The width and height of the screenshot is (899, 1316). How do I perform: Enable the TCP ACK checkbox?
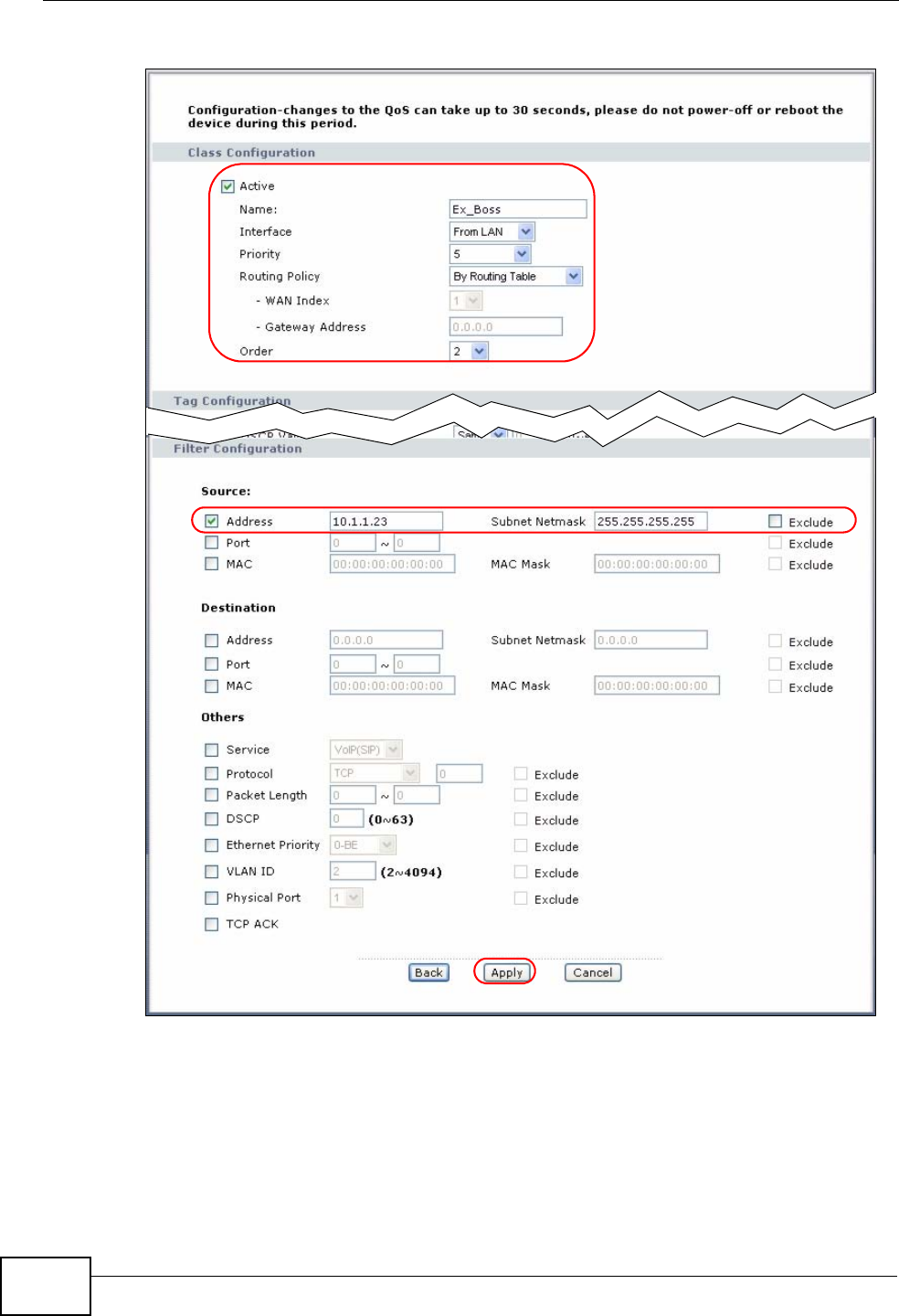point(212,925)
